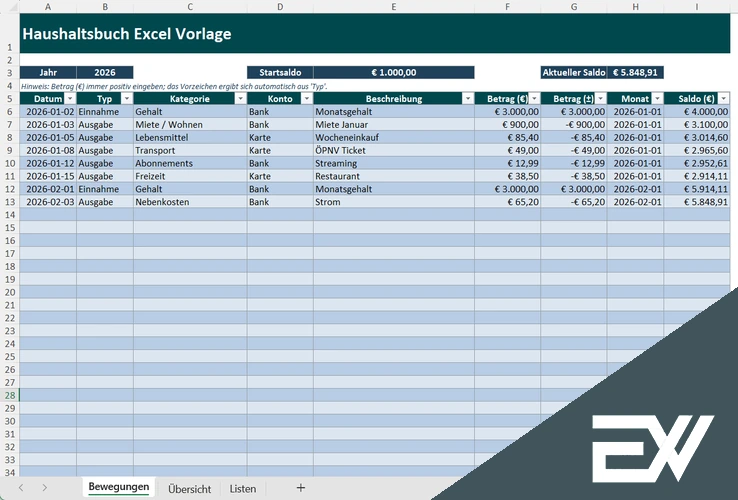The image size is (738, 500).
Task: Select the Startsaldo label cell
Action: click(280, 73)
